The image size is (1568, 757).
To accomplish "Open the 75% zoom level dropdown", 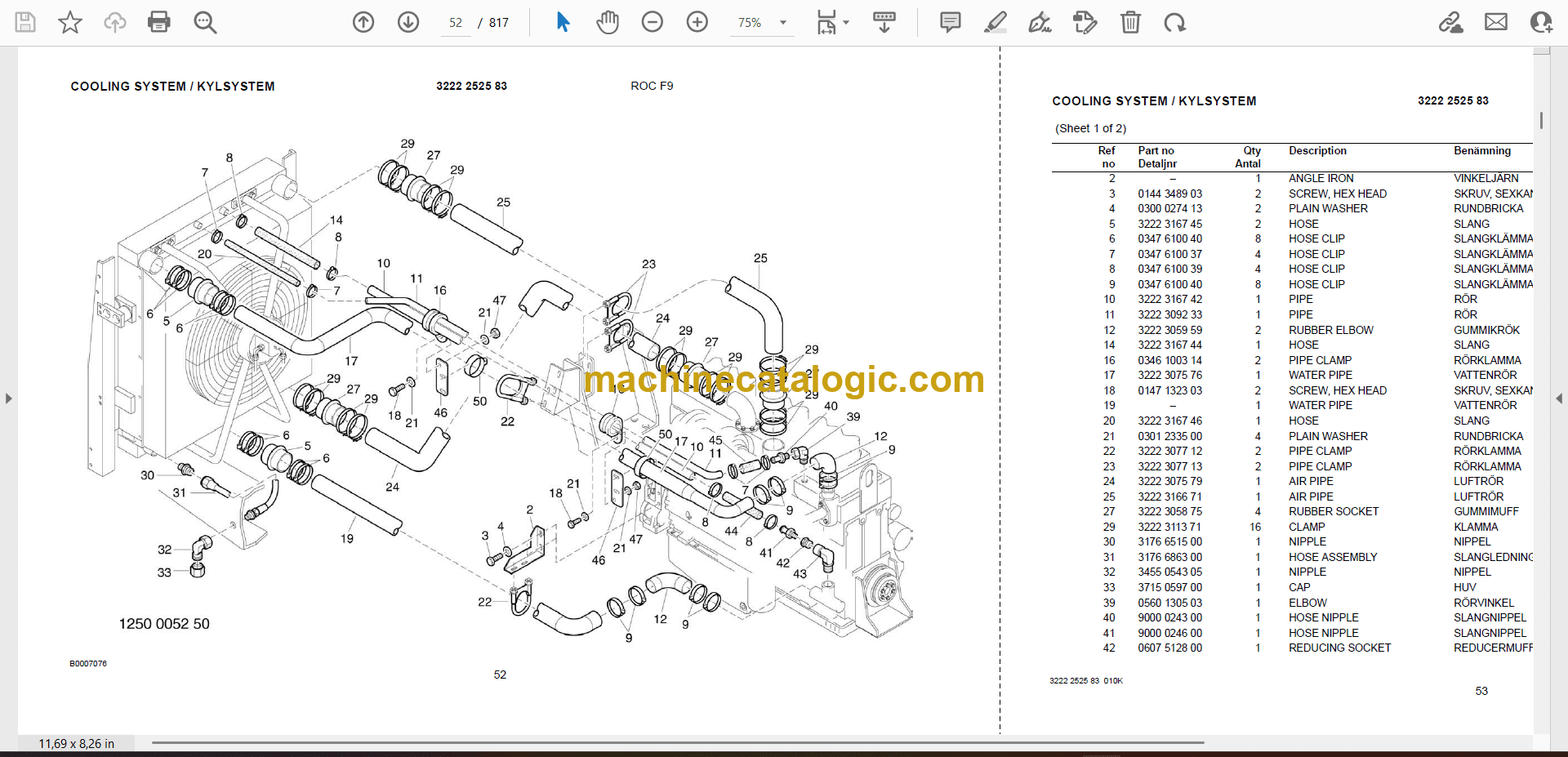I will click(x=761, y=23).
